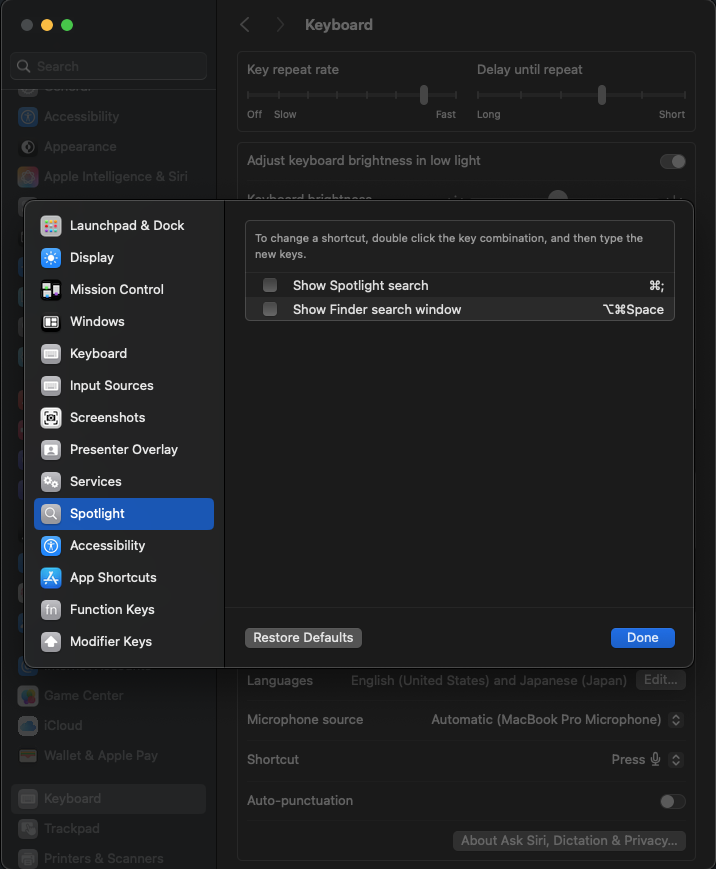The image size is (716, 869).
Task: Select Input Sources in the list
Action: tap(111, 386)
